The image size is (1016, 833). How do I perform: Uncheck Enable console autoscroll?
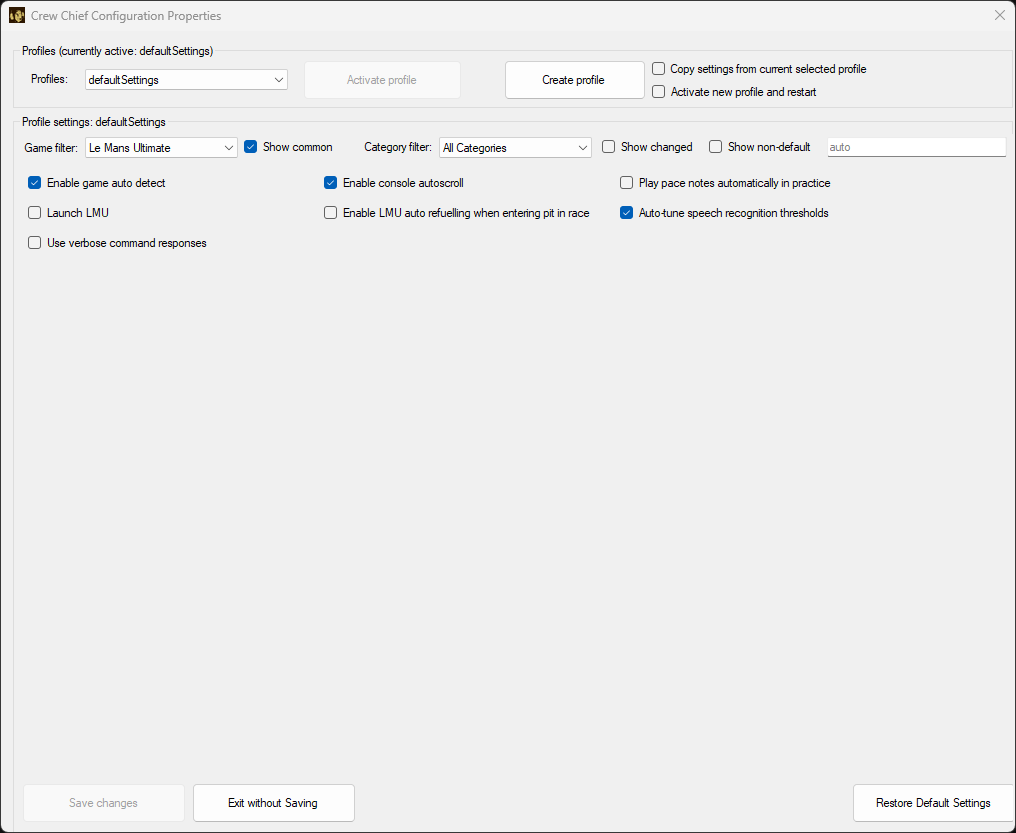pos(330,182)
